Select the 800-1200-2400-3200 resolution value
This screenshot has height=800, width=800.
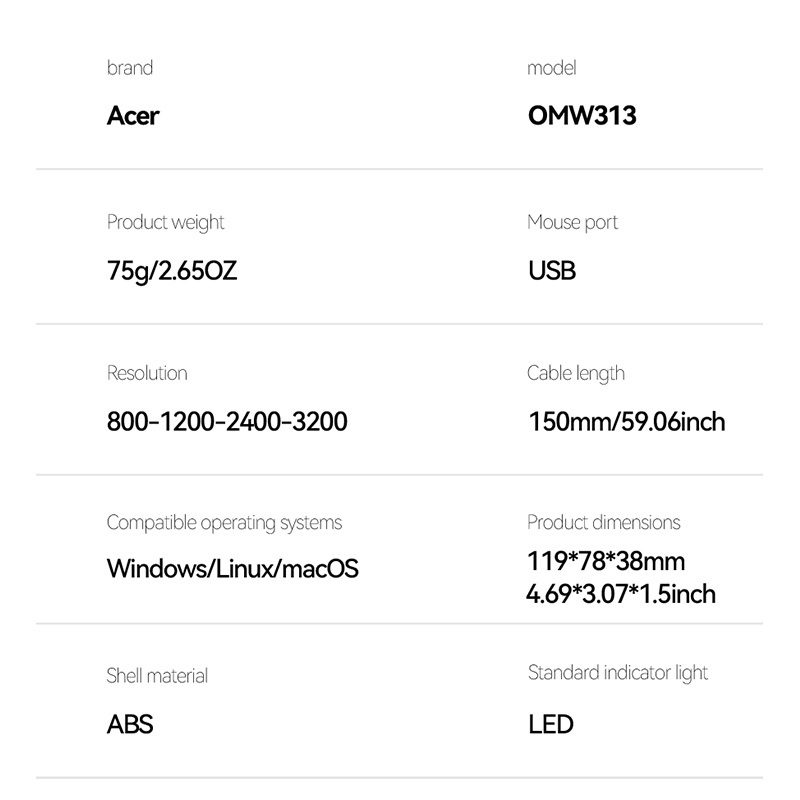tap(227, 421)
